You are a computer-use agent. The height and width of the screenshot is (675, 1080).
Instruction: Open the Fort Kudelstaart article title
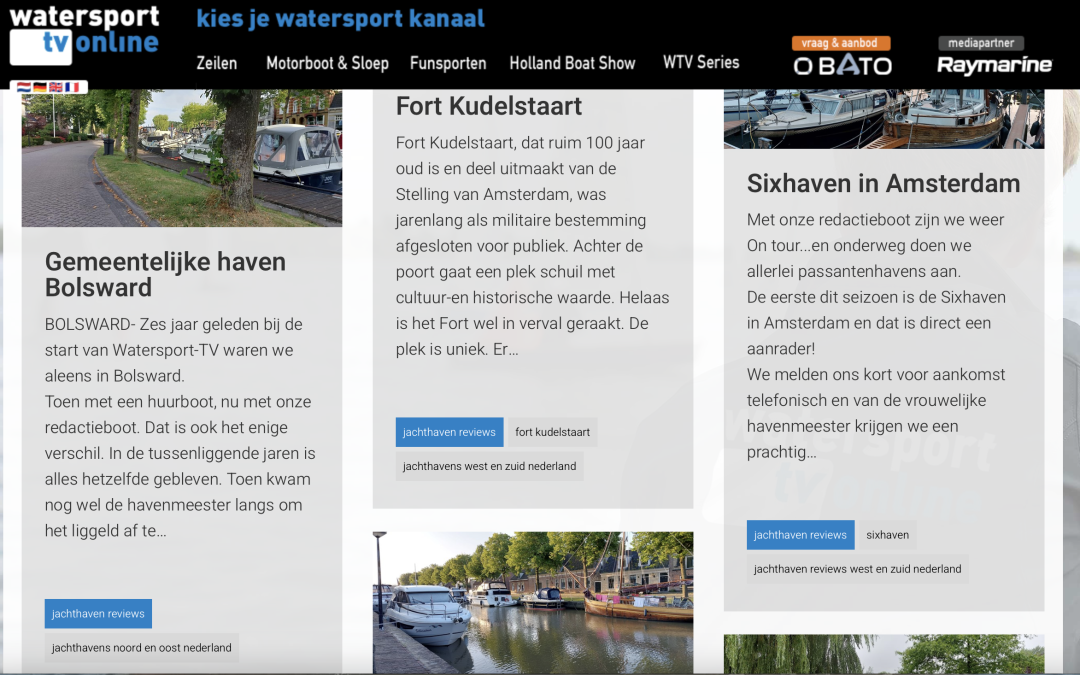tap(488, 106)
